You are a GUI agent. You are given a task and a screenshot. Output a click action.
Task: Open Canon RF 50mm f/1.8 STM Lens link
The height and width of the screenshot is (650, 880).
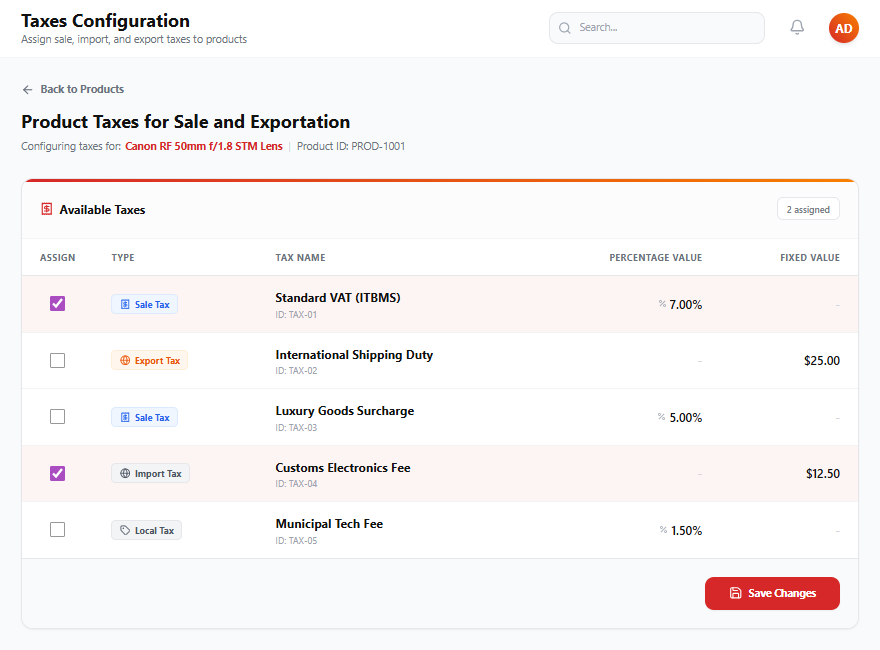click(204, 146)
